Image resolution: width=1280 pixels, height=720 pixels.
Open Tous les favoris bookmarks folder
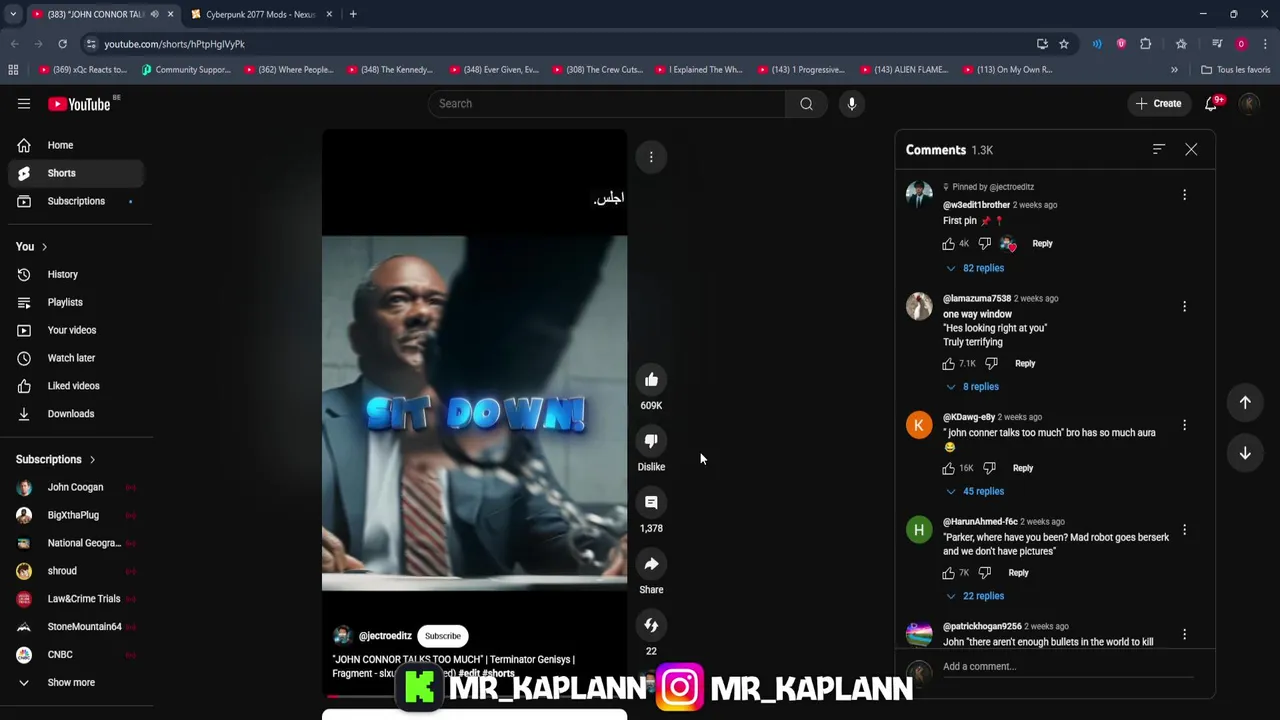coord(1236,70)
